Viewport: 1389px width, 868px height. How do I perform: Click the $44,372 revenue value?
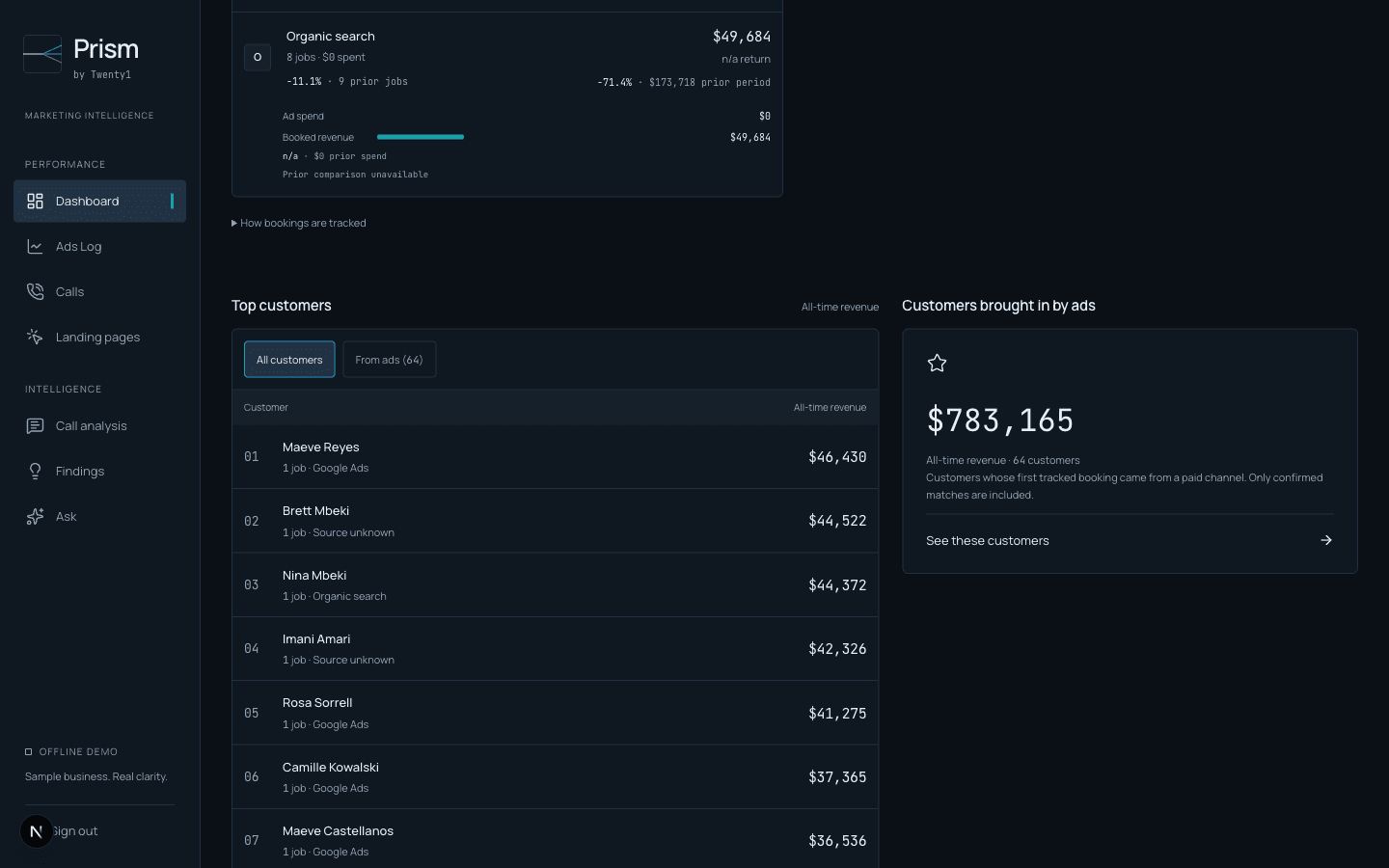(x=837, y=585)
